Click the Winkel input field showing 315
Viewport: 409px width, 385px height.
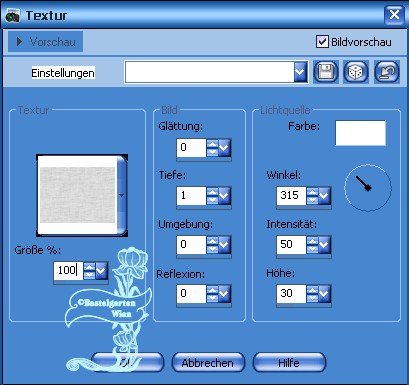(x=291, y=195)
